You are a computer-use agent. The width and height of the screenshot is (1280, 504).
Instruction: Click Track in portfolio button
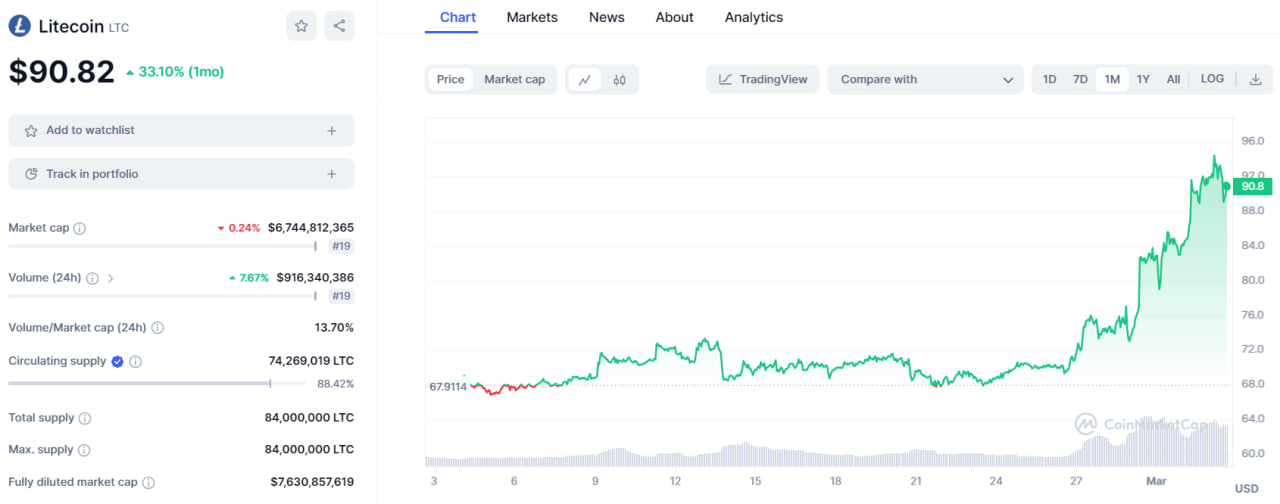[x=181, y=174]
